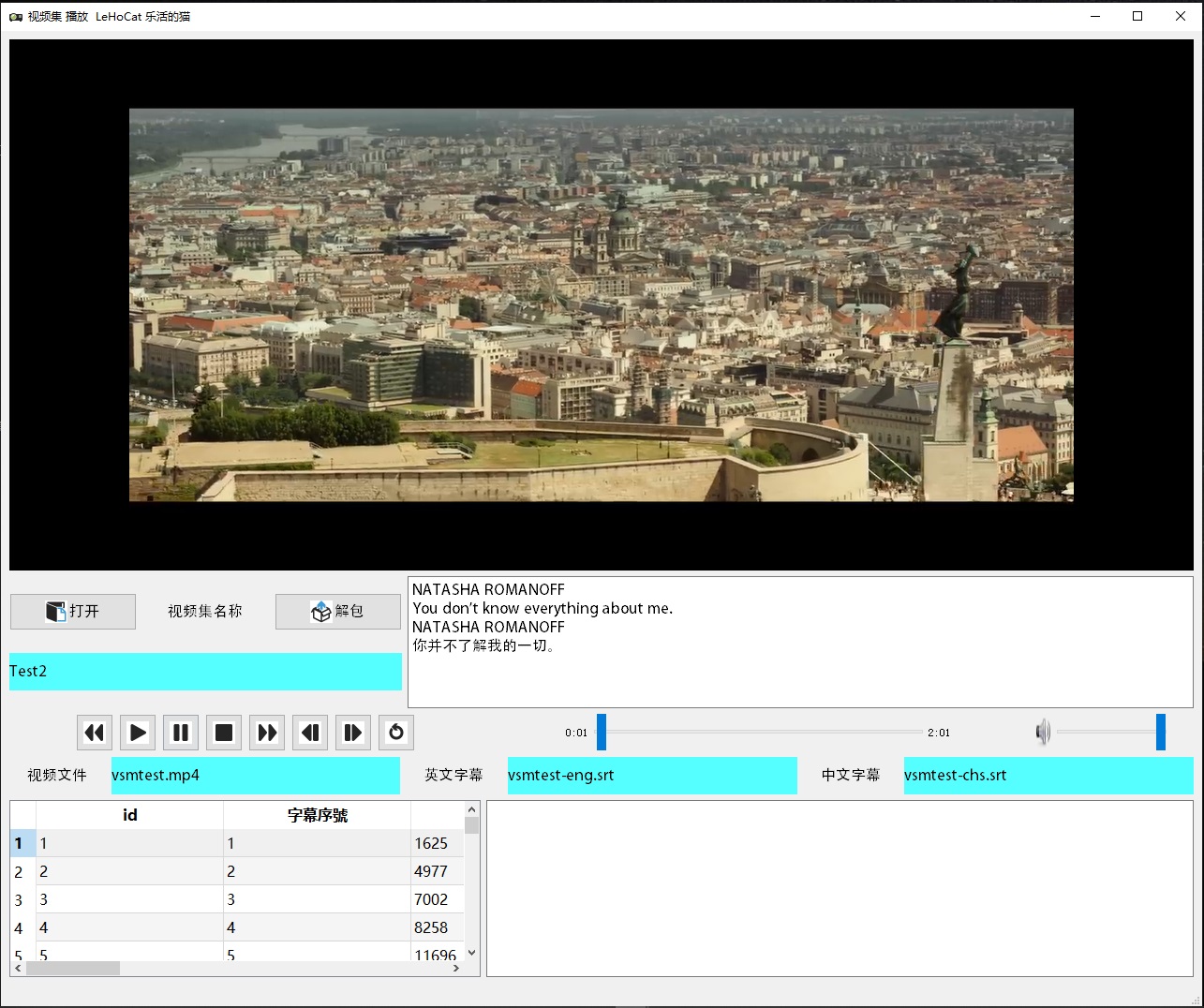Screen dimensions: 1204x1008
Task: Click the 视频集名称 label
Action: (x=205, y=612)
